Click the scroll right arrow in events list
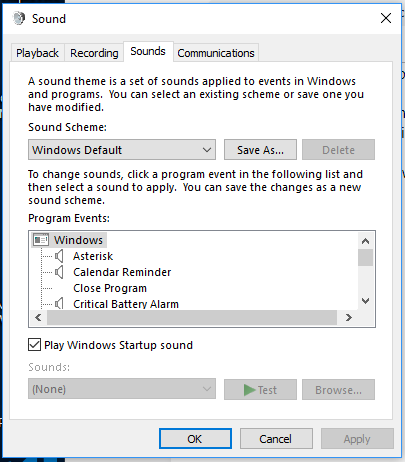 (349, 317)
